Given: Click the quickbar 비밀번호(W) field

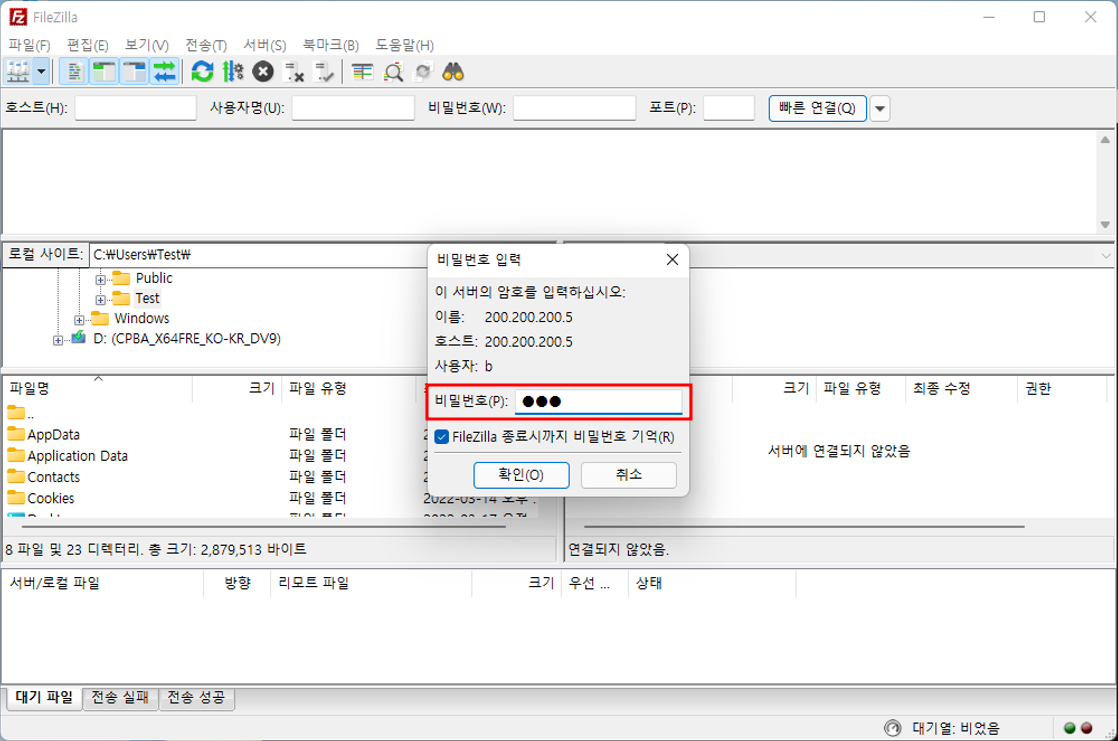Looking at the screenshot, I should (574, 108).
